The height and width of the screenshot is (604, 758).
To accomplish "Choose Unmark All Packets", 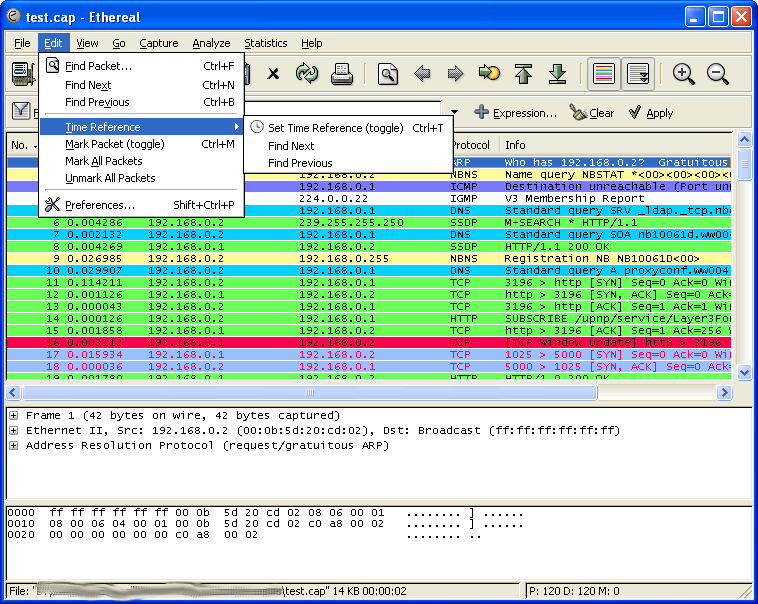I will coord(142,178).
